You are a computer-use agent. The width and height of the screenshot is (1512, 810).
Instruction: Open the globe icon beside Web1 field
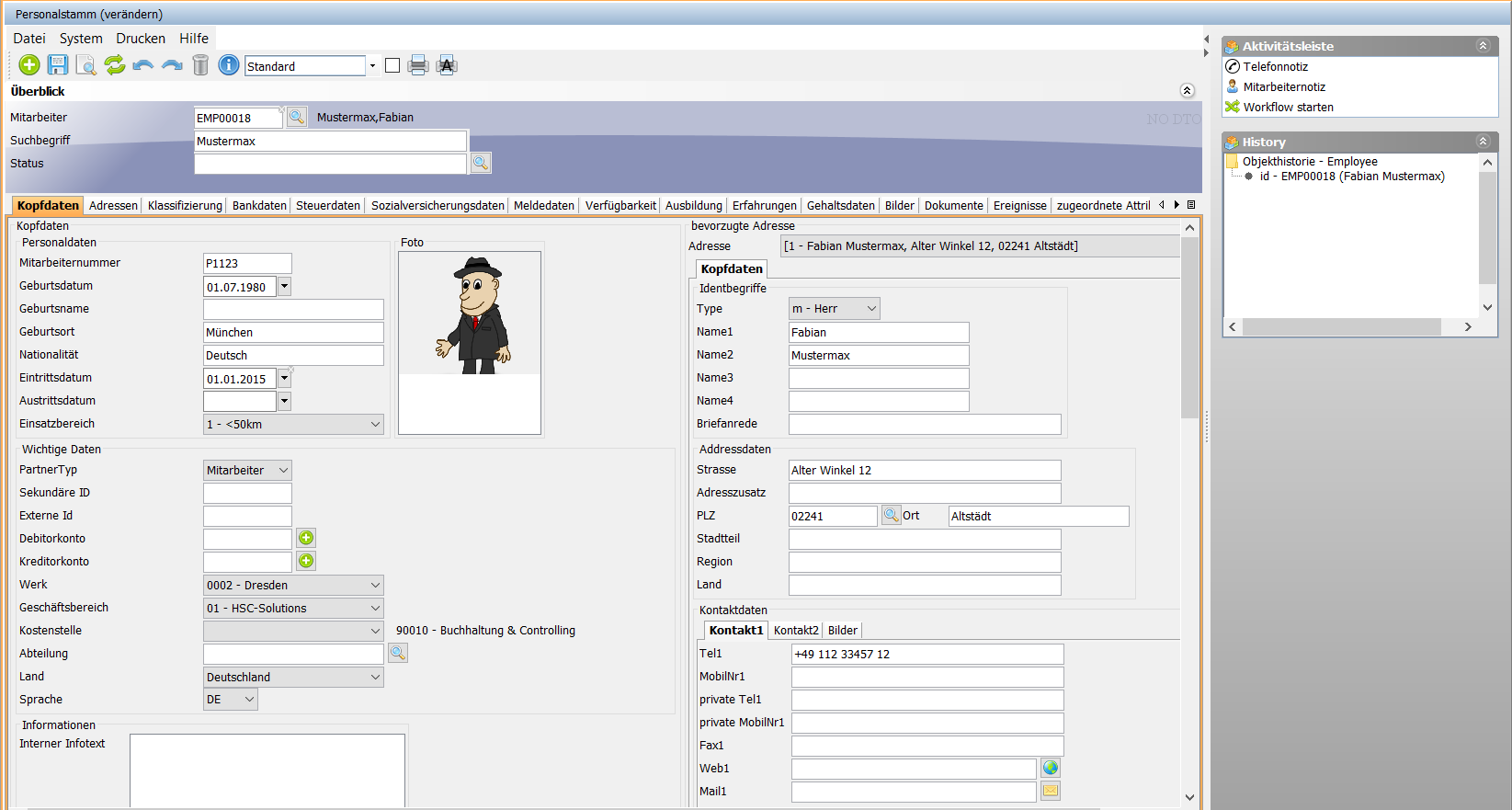click(1051, 768)
